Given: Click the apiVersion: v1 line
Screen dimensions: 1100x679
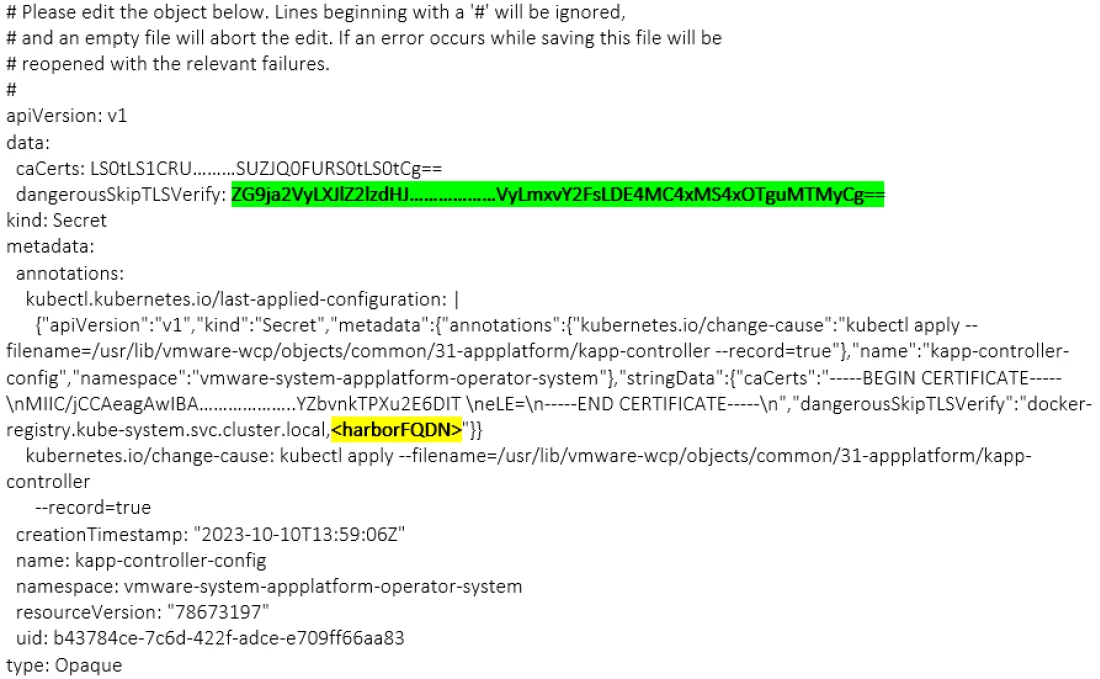Looking at the screenshot, I should coord(67,116).
